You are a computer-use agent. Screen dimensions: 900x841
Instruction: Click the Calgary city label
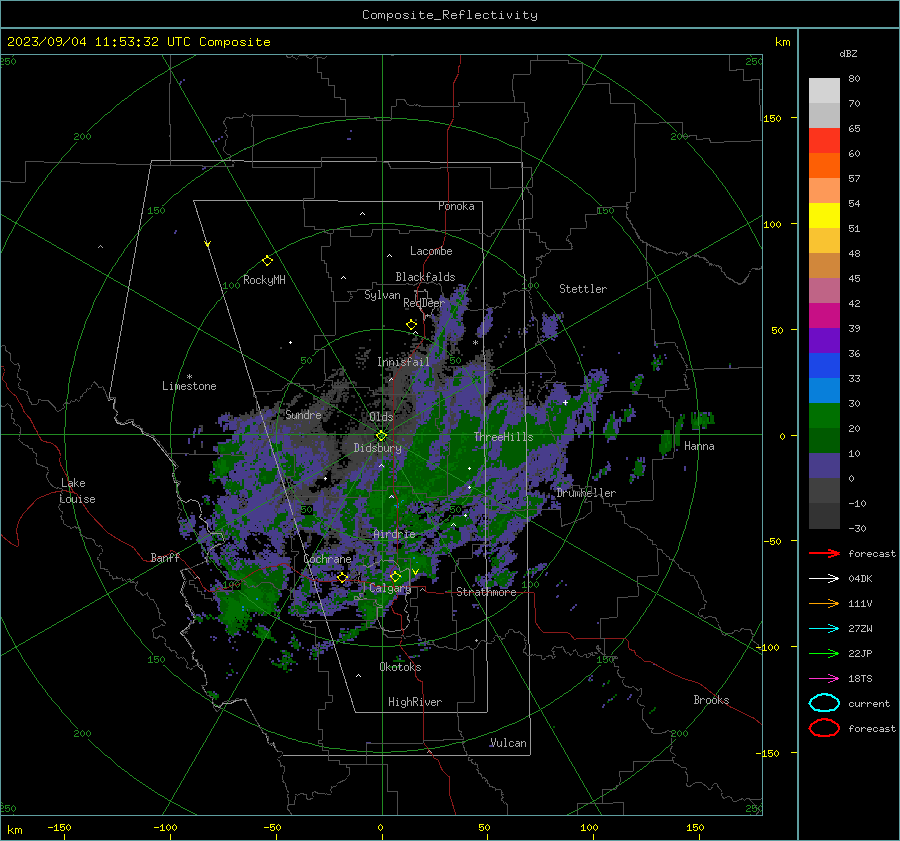click(x=390, y=588)
